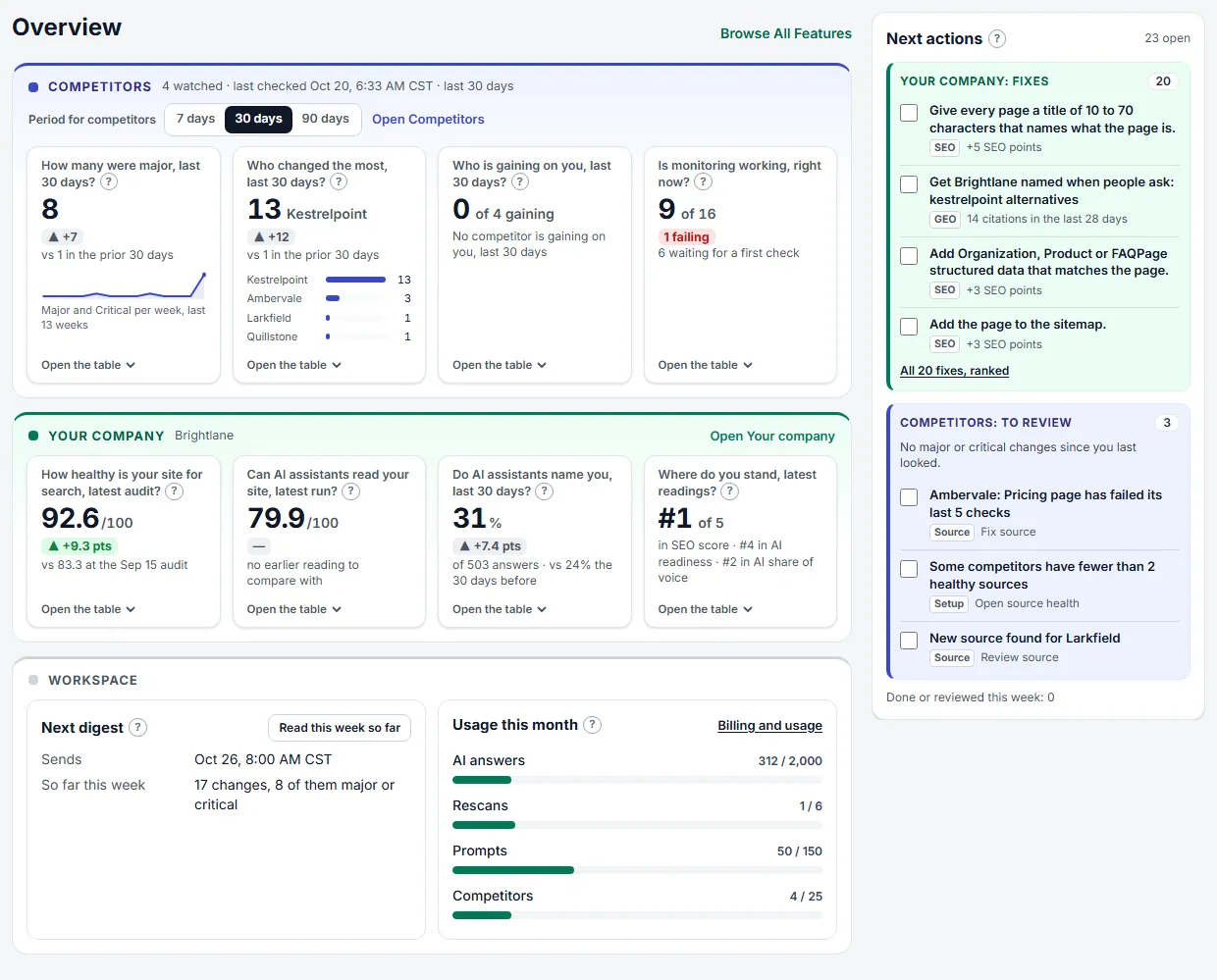Click the +7.4 pts trend badge
This screenshot has height=980, width=1217.
pyautogui.click(x=490, y=546)
